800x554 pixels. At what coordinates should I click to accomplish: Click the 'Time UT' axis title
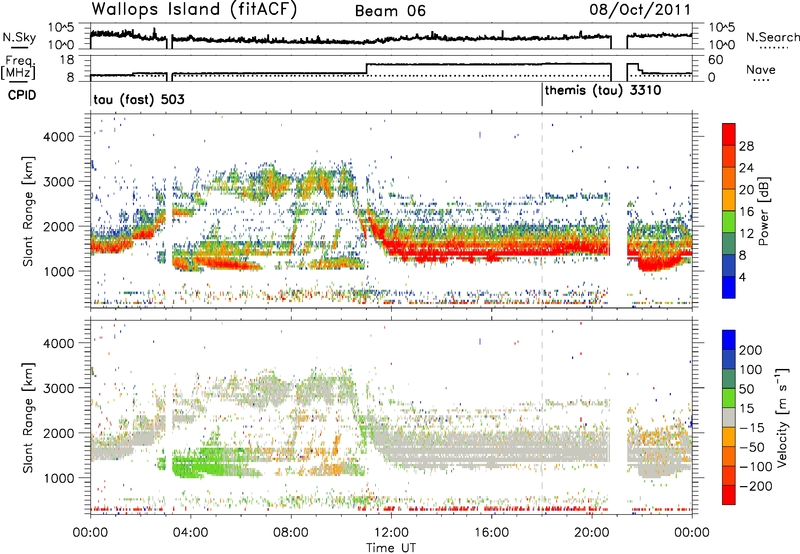[x=391, y=548]
